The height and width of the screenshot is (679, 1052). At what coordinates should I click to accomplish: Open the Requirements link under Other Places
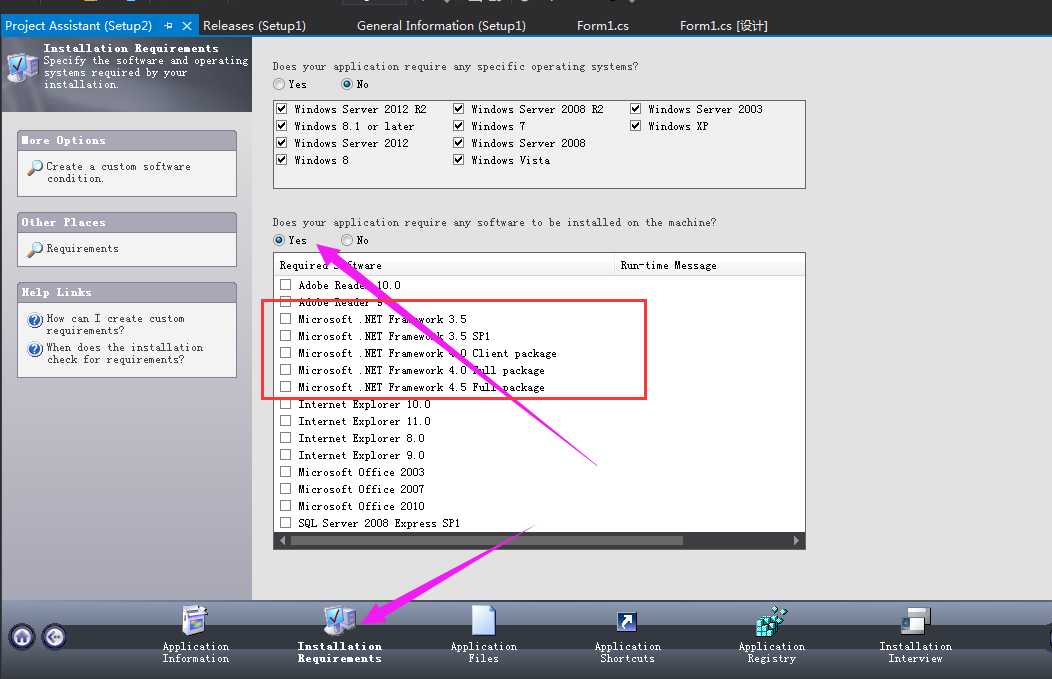83,248
